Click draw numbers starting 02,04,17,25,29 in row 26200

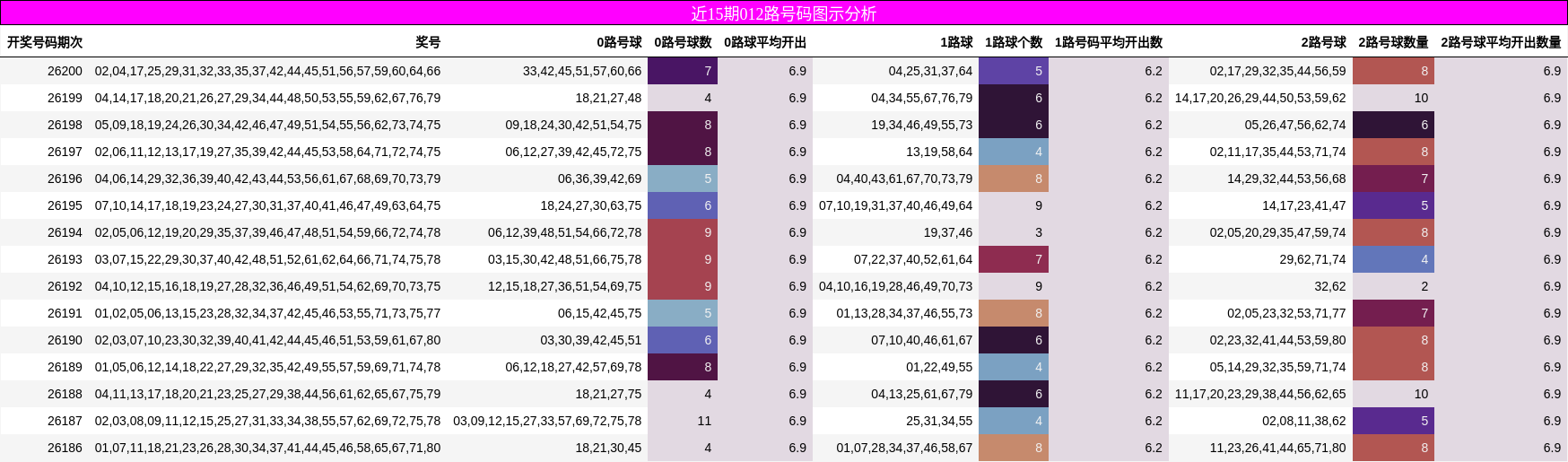(x=267, y=71)
